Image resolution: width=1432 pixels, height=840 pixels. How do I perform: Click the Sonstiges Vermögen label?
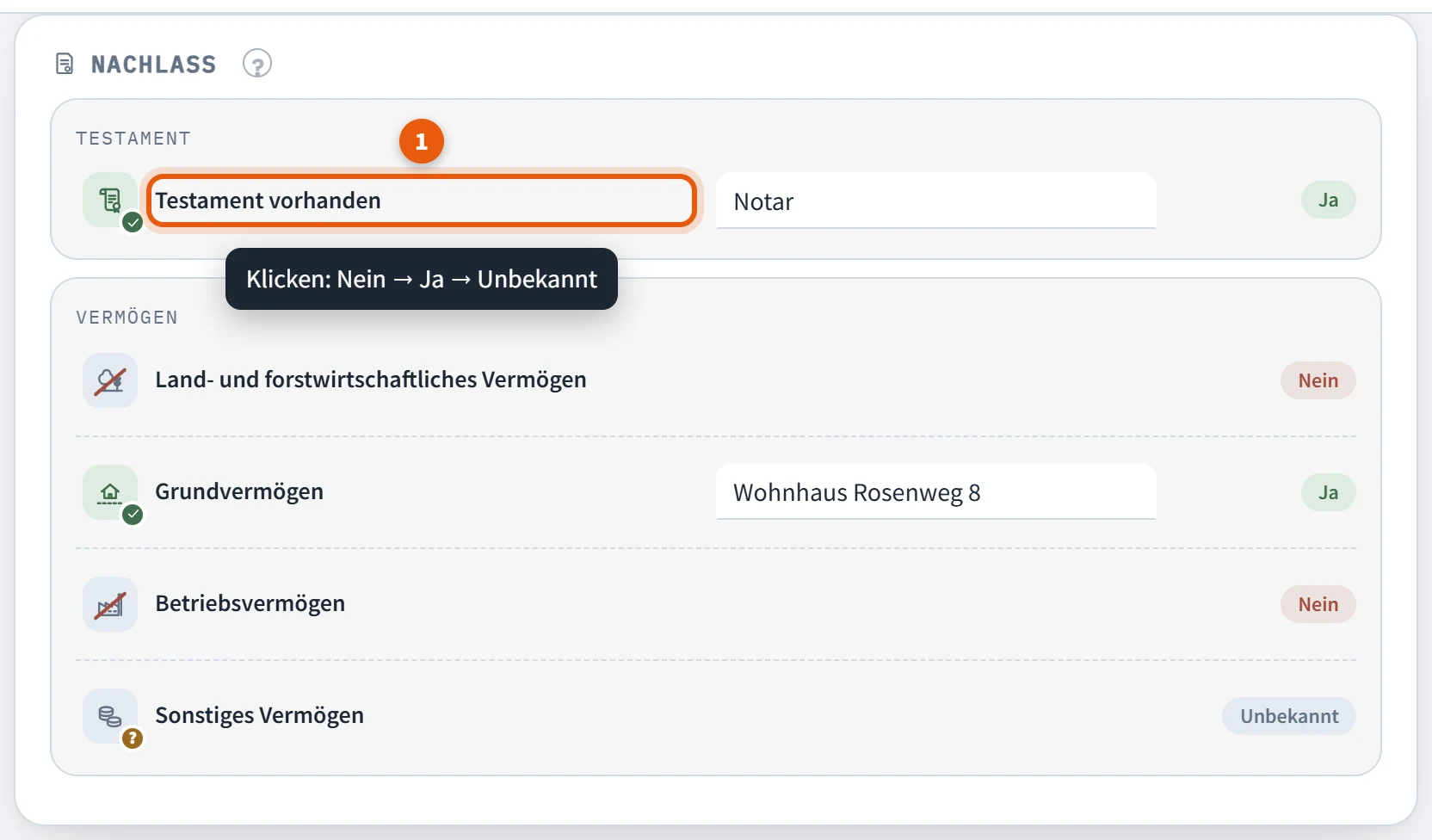click(259, 715)
